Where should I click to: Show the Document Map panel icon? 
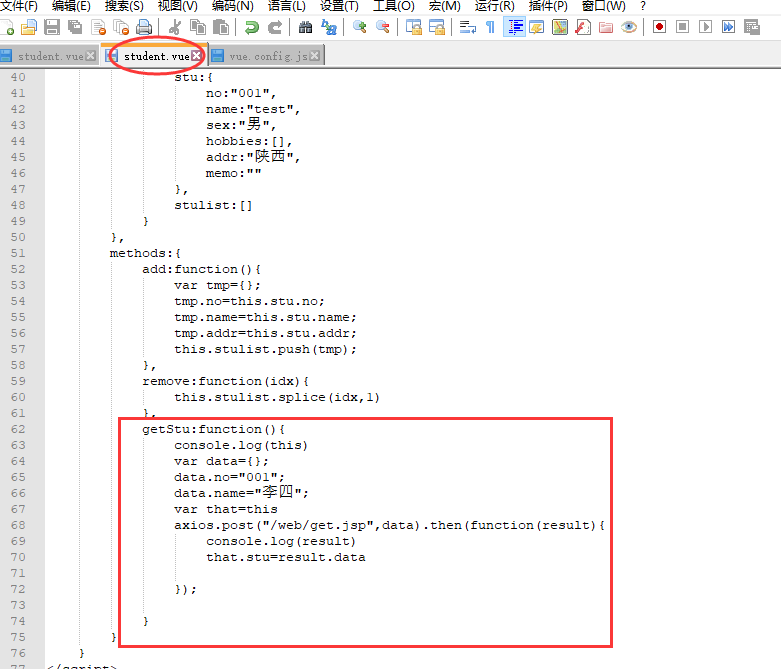point(560,27)
